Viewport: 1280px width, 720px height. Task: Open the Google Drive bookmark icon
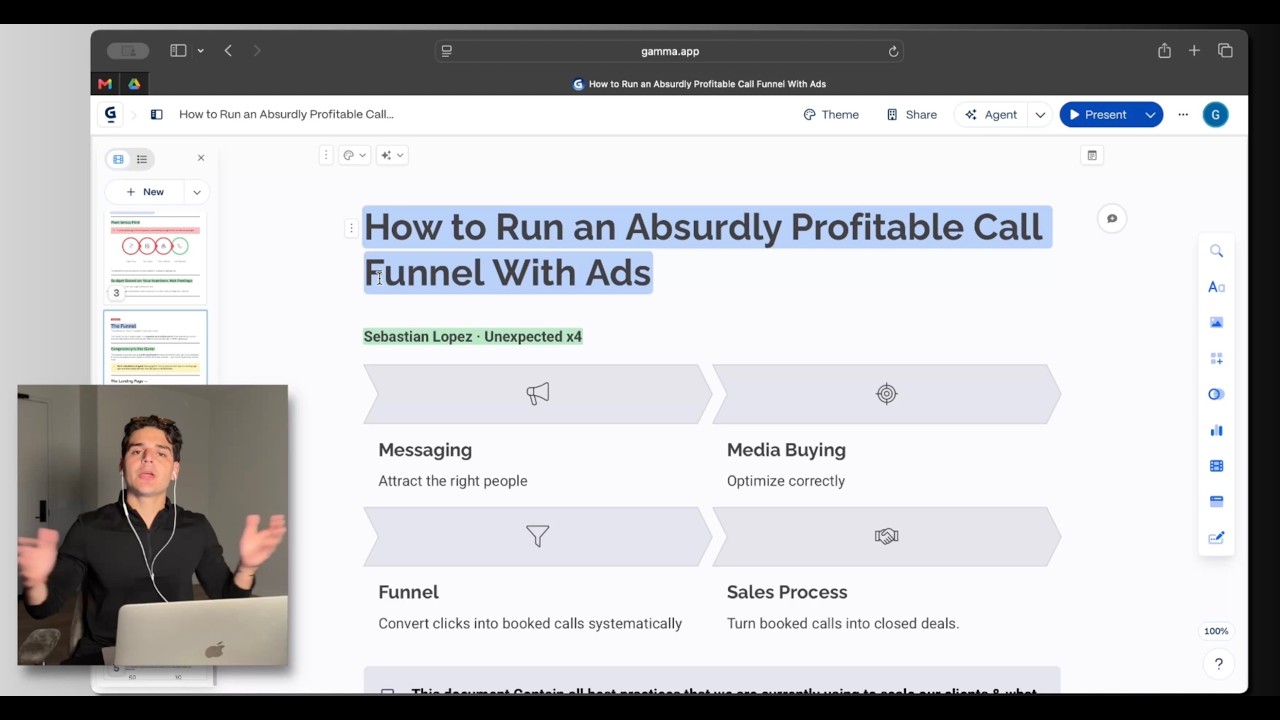pyautogui.click(x=134, y=84)
